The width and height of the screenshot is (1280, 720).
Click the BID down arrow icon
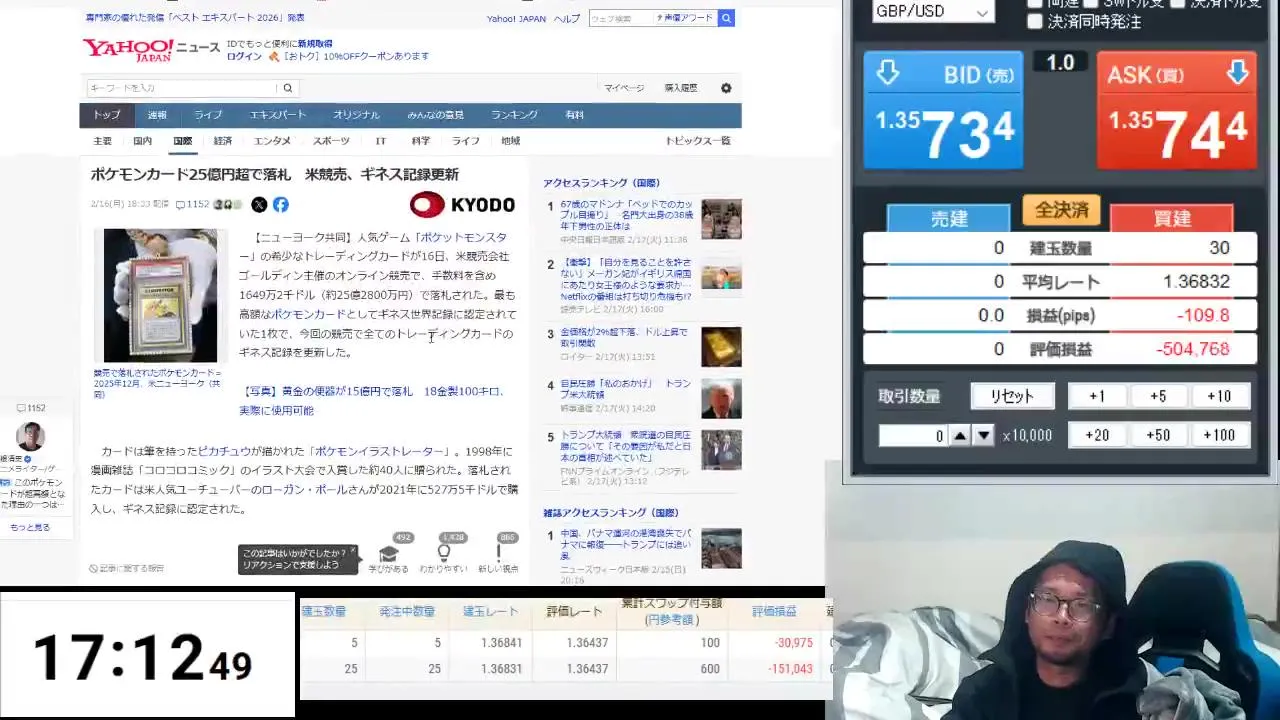[887, 73]
